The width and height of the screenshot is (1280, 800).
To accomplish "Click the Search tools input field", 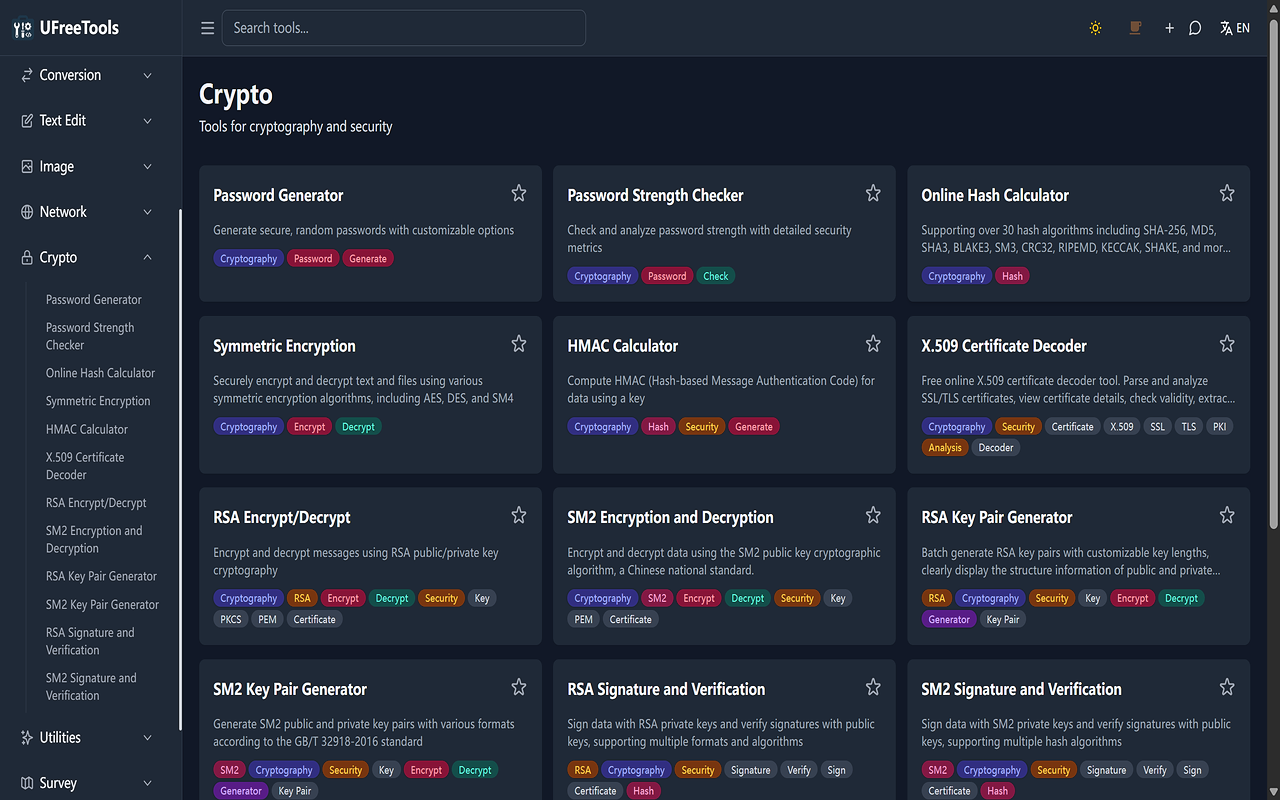I will click(x=404, y=28).
